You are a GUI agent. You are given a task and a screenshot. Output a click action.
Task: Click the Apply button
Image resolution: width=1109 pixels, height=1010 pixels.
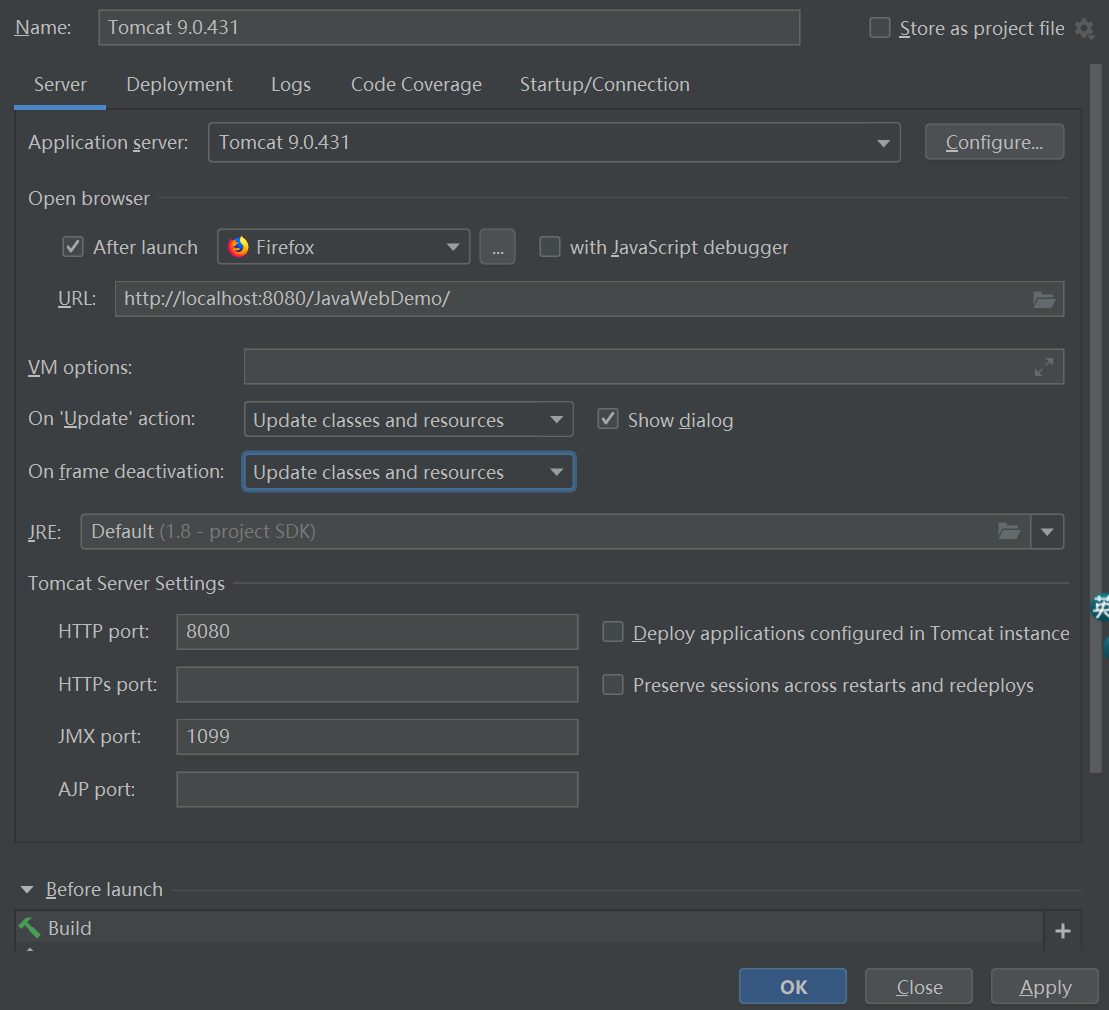click(1045, 987)
